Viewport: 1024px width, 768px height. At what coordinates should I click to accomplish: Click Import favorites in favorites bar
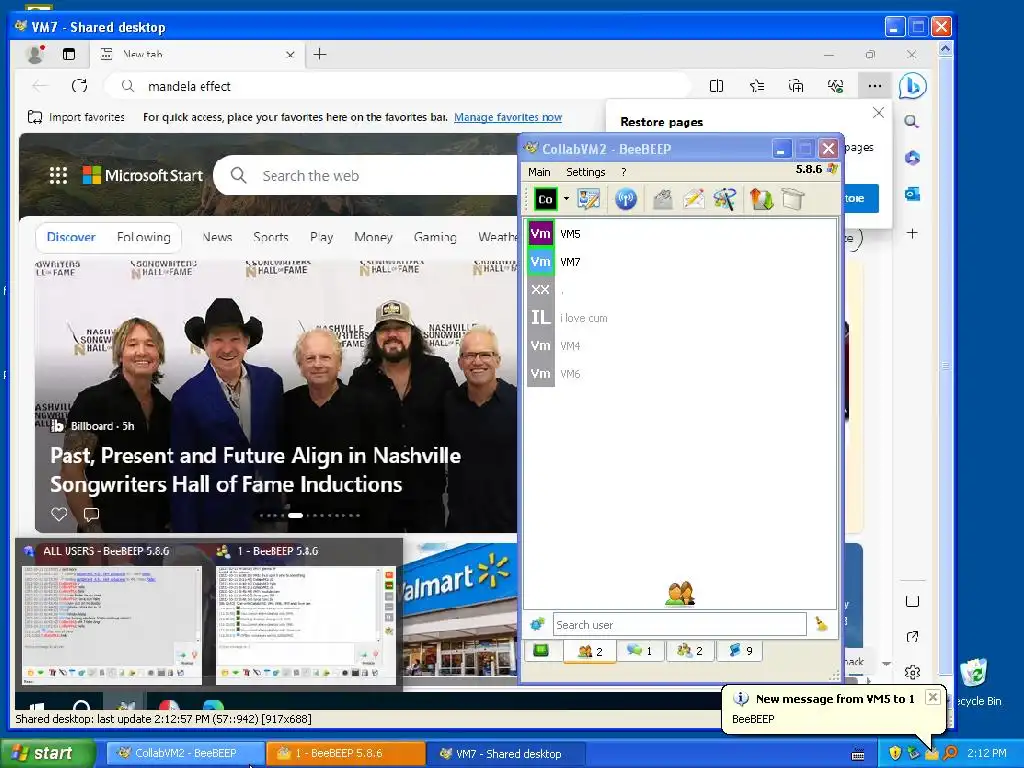pyautogui.click(x=76, y=117)
